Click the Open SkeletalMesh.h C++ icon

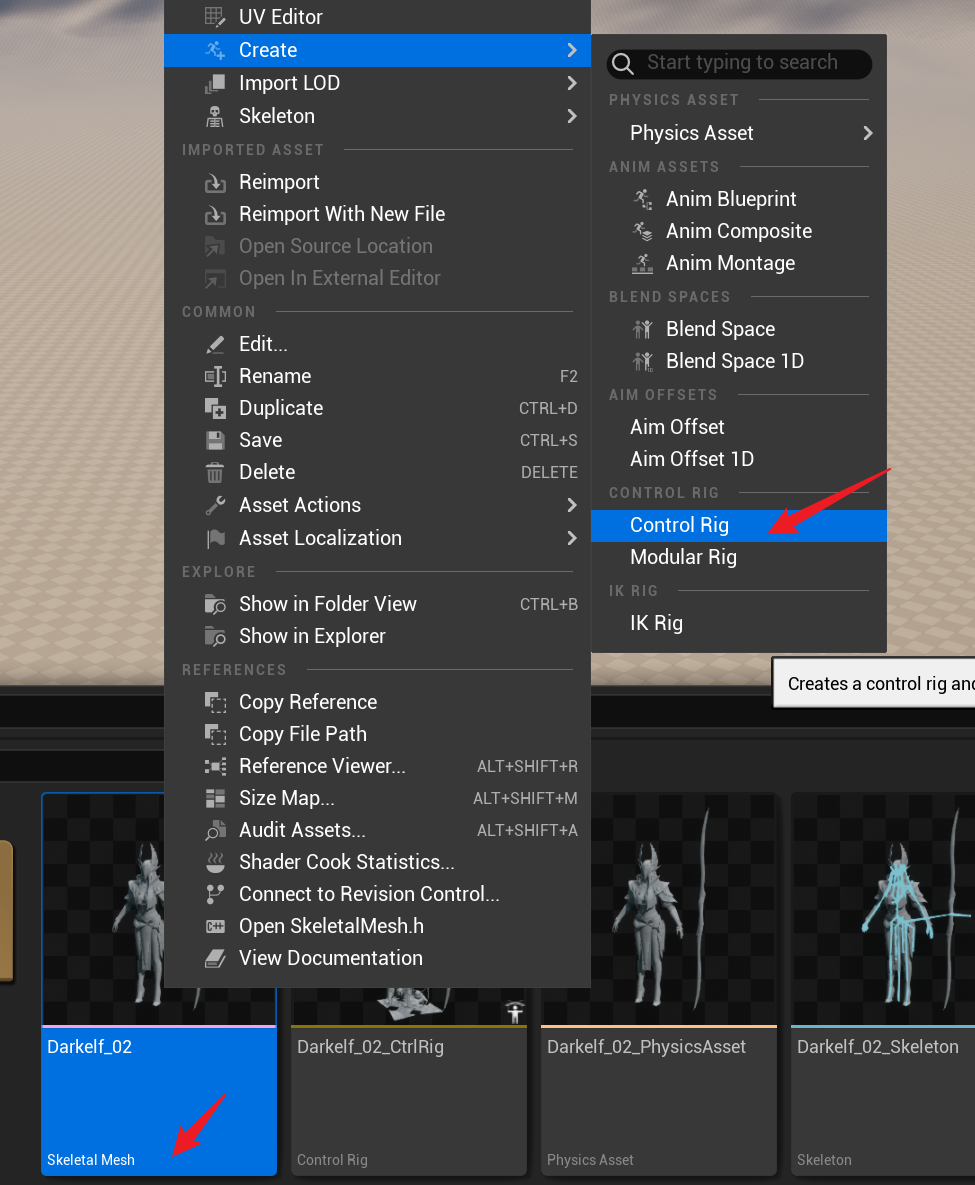click(215, 927)
